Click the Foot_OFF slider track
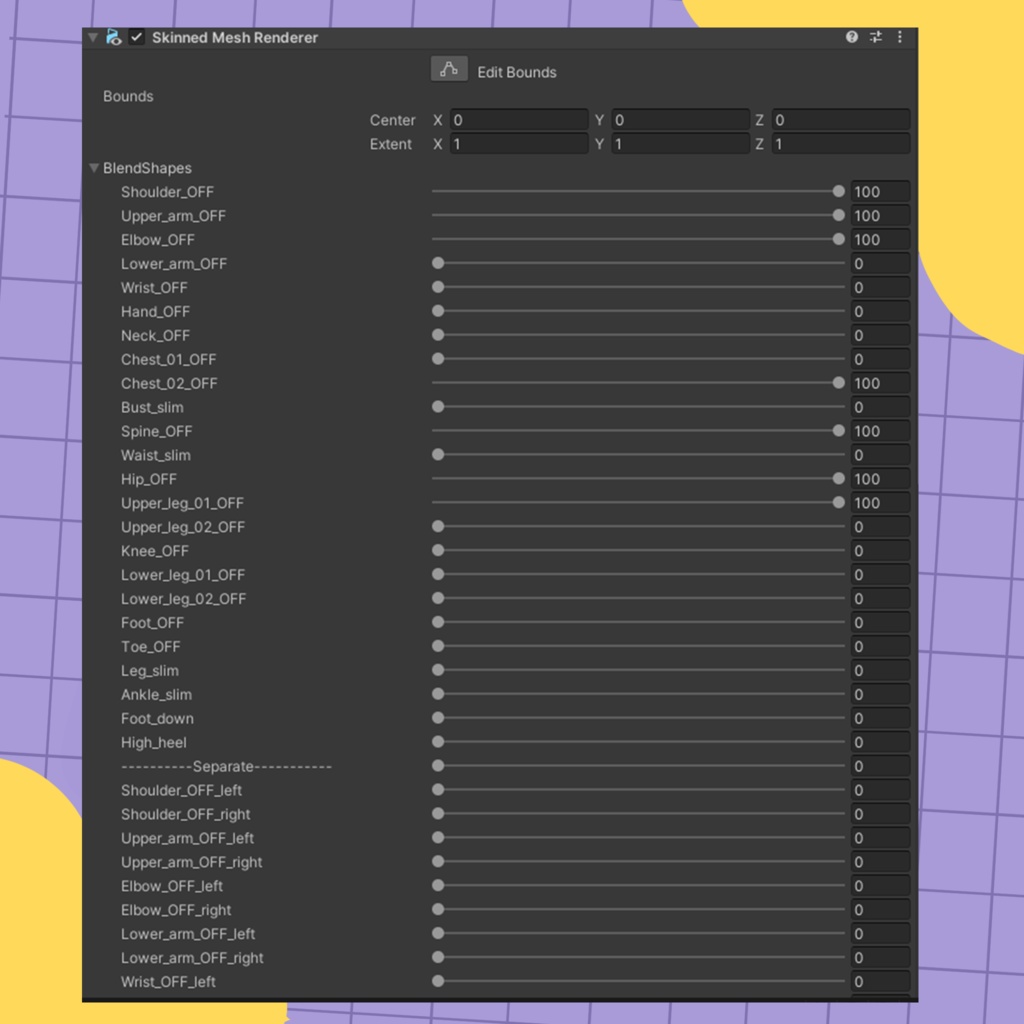1024x1024 pixels. pyautogui.click(x=638, y=622)
